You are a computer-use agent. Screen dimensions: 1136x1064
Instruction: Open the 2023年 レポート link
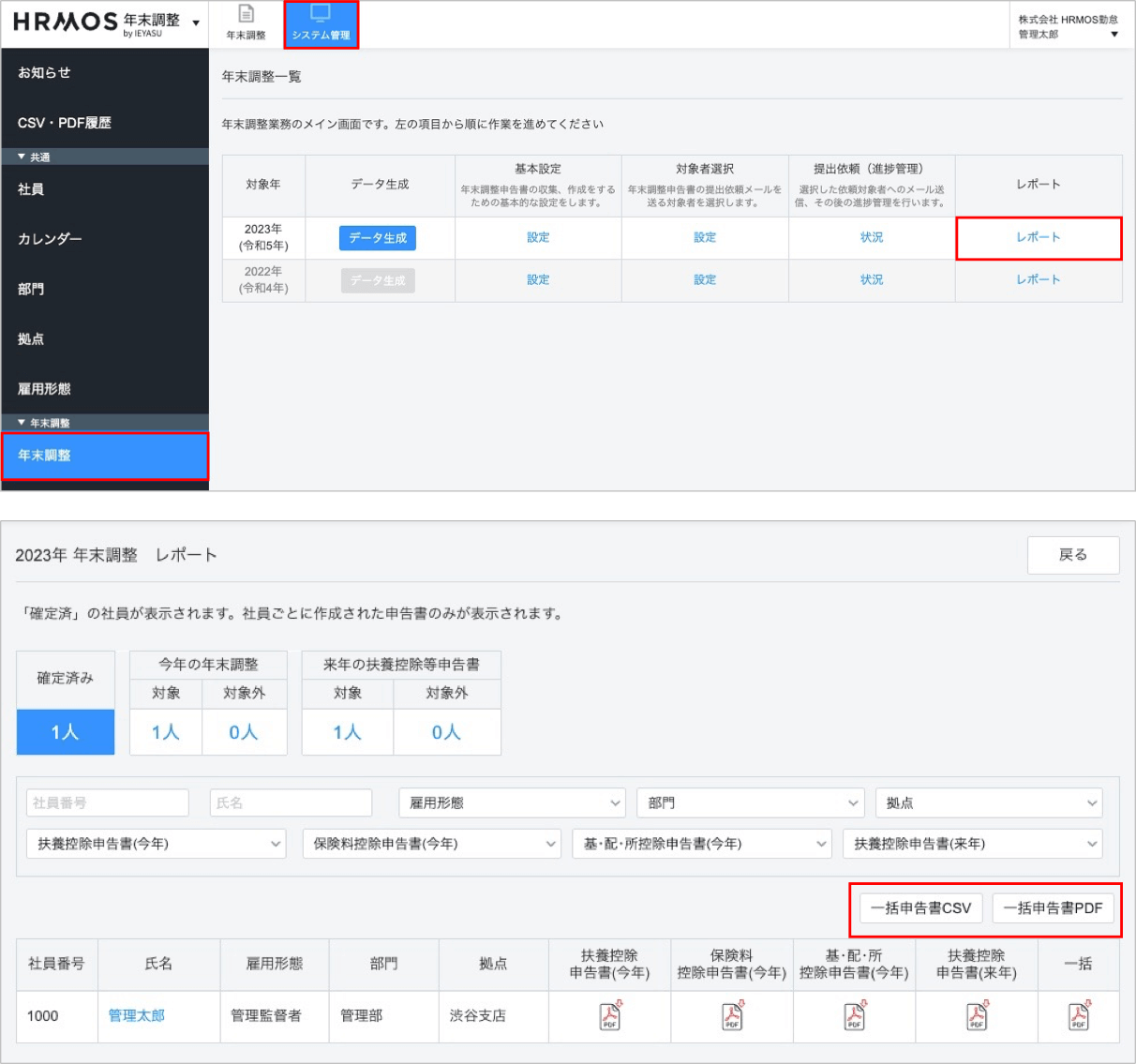(1038, 238)
